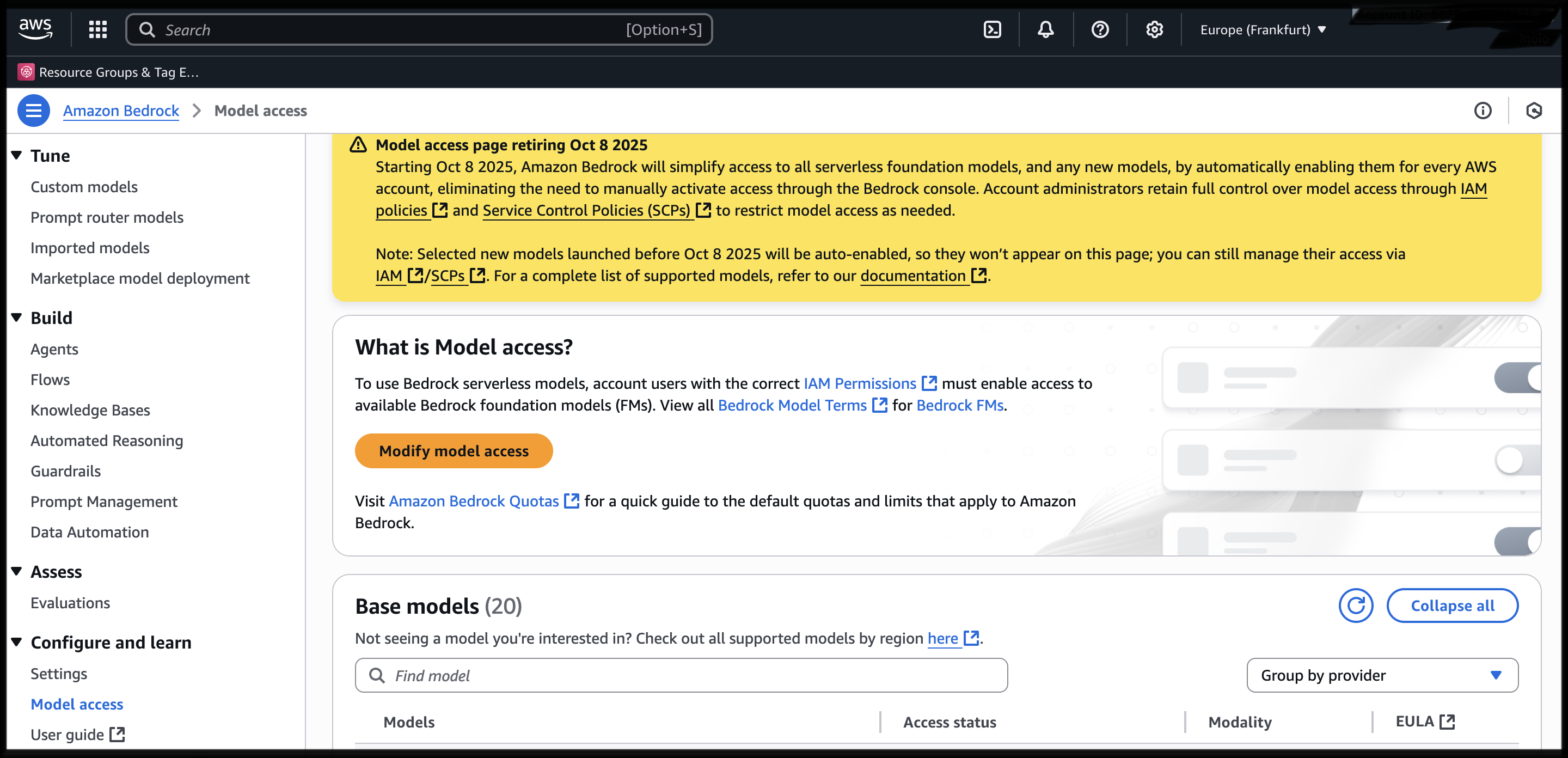Refresh the base models list
The width and height of the screenshot is (1568, 758).
[x=1355, y=606]
